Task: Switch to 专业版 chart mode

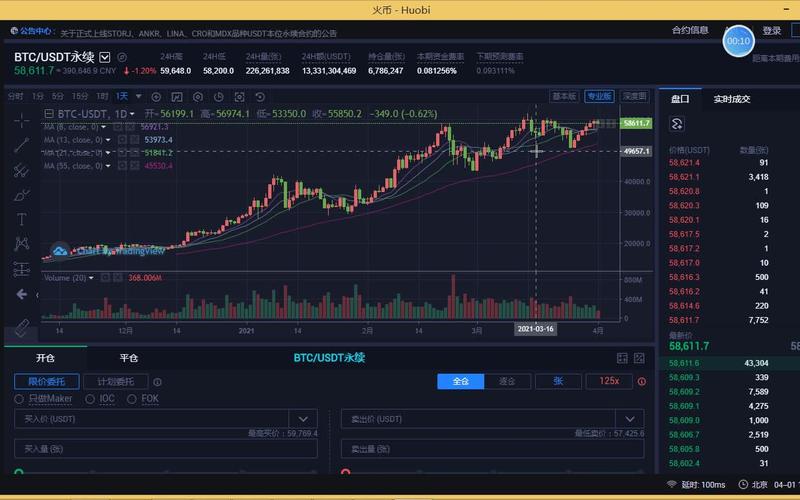Action: 599,96
